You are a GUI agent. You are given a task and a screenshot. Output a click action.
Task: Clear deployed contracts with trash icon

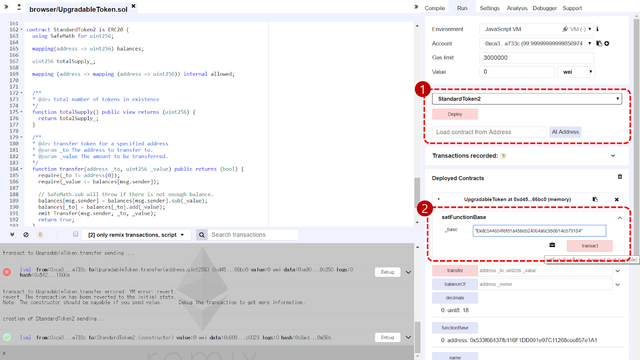pos(620,177)
